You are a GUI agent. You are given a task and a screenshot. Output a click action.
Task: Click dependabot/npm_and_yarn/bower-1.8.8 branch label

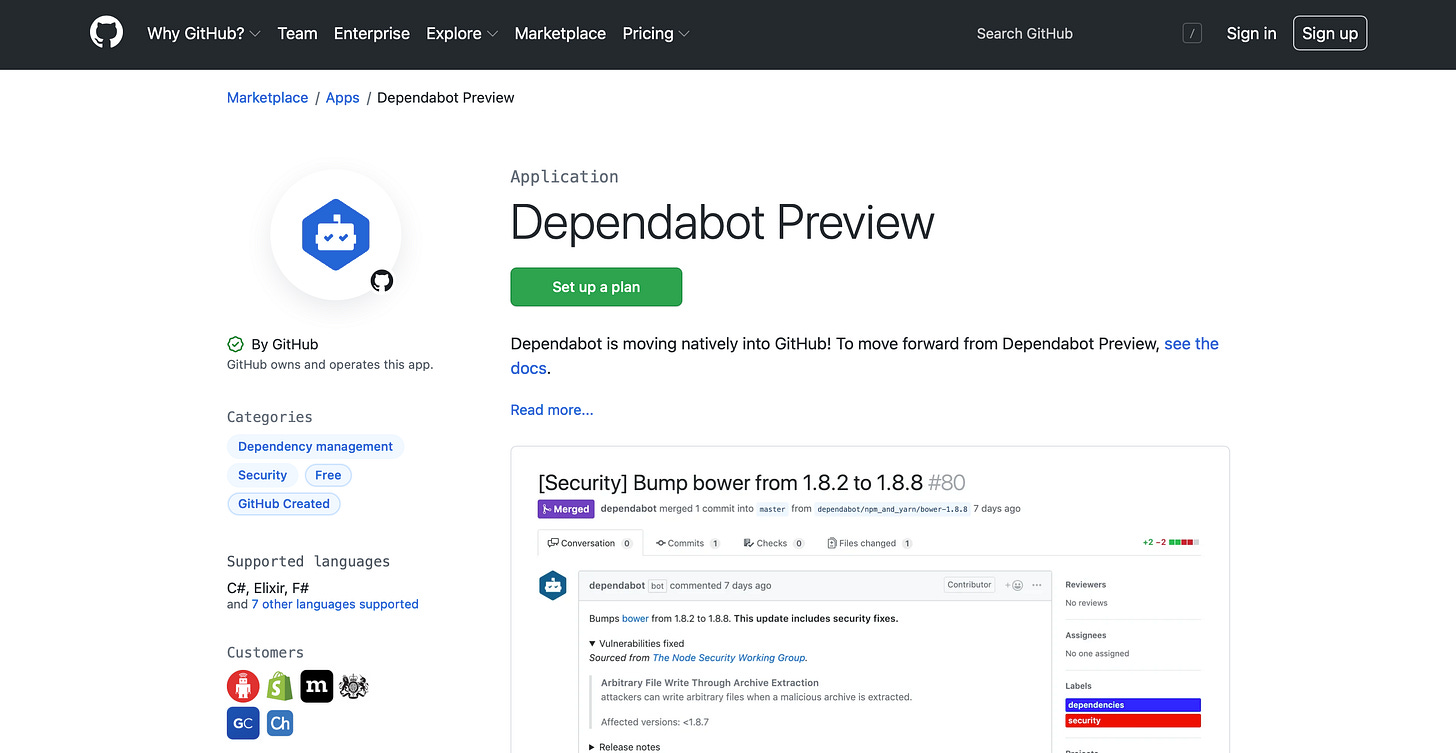coord(892,509)
